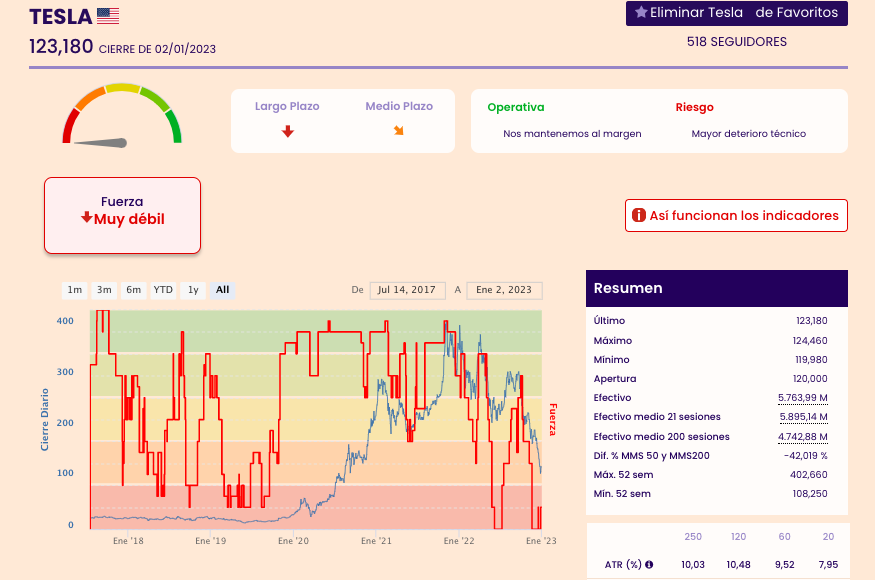This screenshot has height=580, width=875.
Task: Click ATR value 7,95
Action: [x=828, y=565]
